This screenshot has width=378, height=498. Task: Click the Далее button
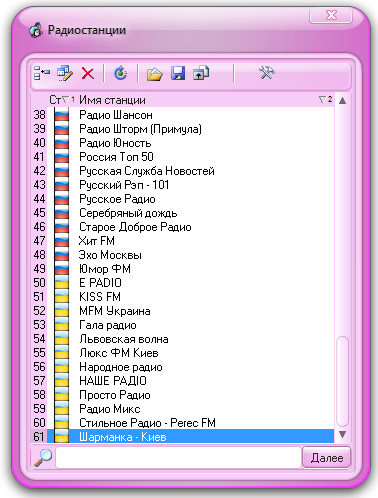pos(327,458)
